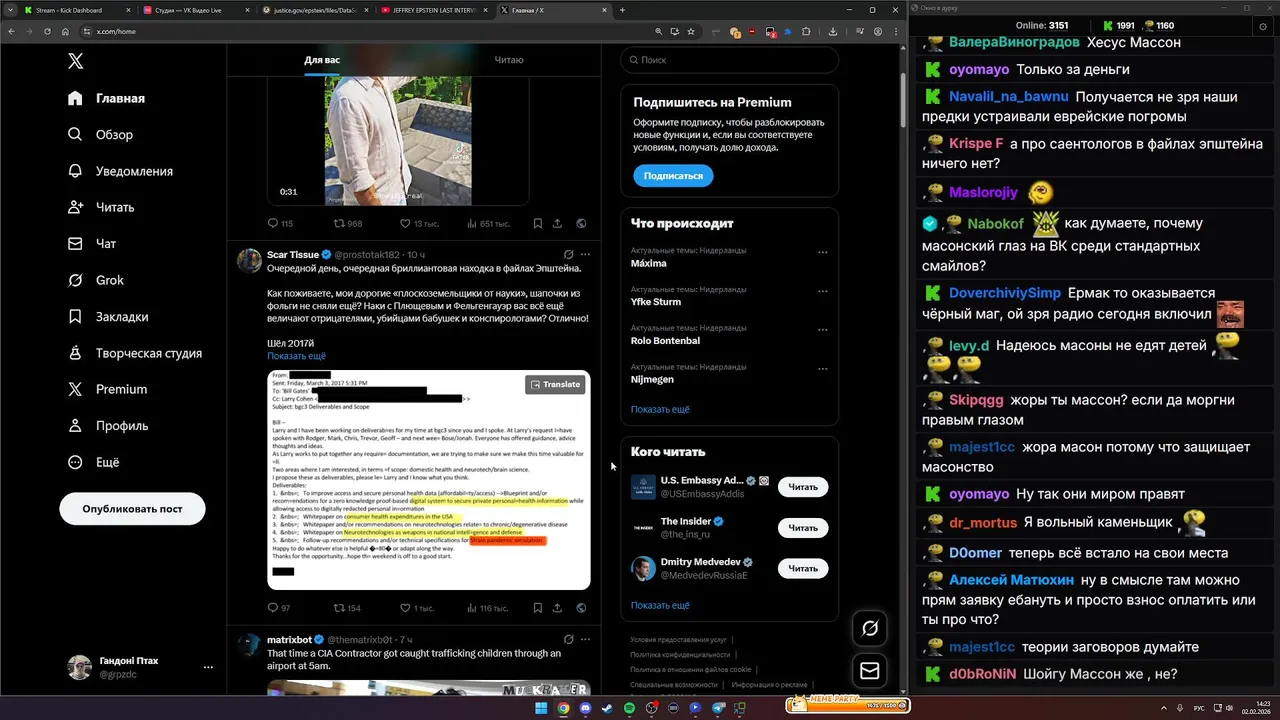Open Premium in the sidebar
This screenshot has width=1280, height=720.
107,389
